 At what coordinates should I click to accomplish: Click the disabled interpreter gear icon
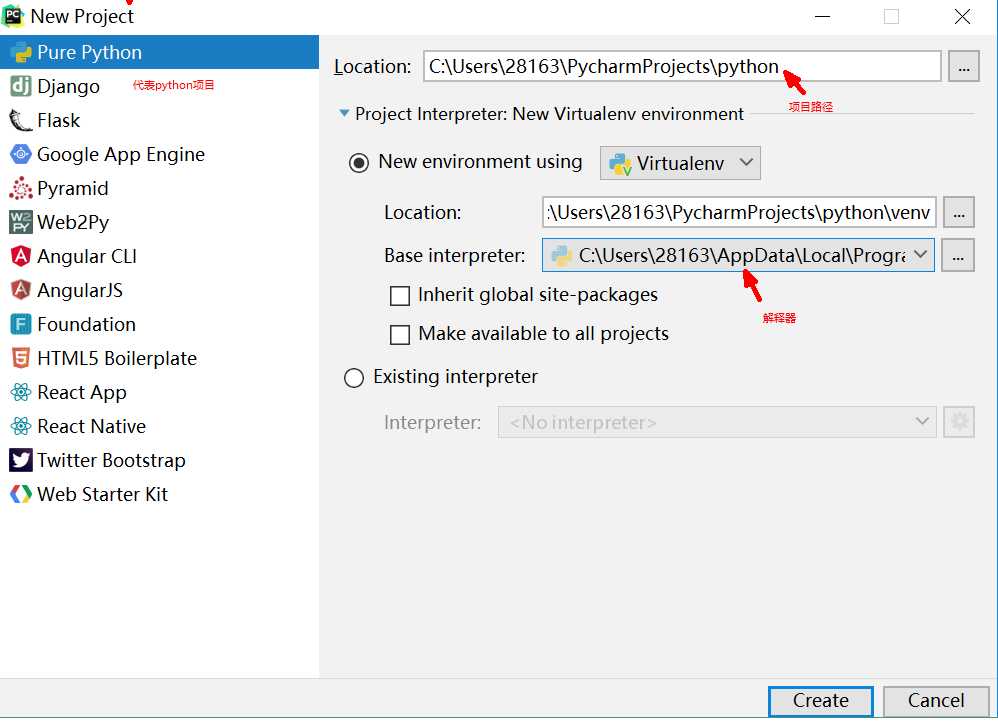tap(959, 422)
